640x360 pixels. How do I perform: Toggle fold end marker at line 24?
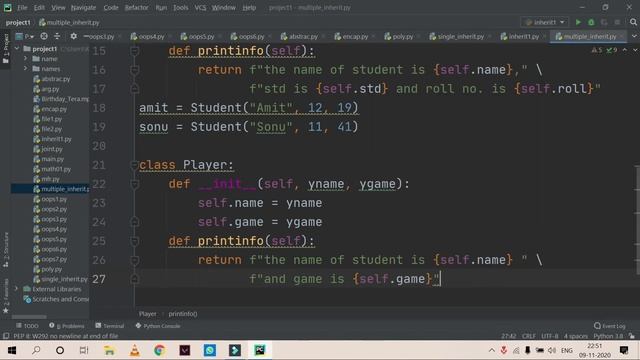(x=134, y=222)
